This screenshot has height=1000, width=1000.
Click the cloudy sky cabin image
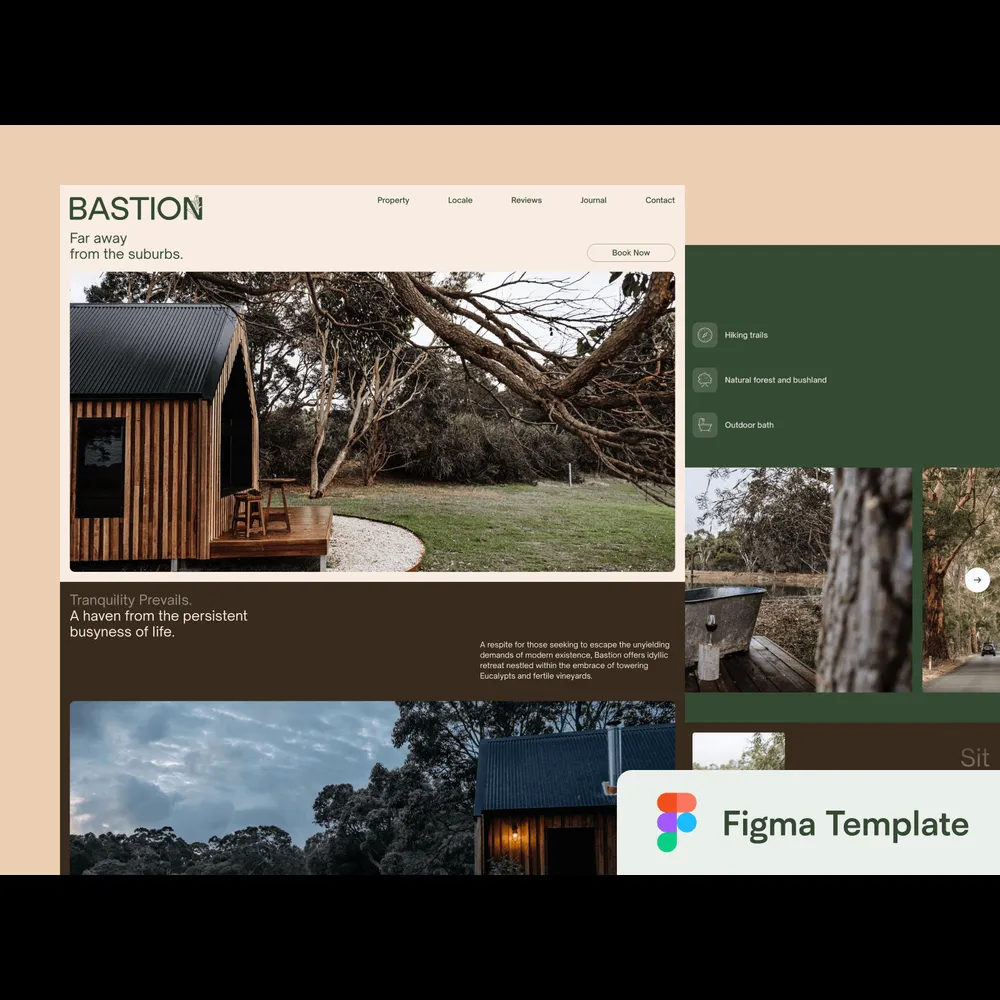340,787
